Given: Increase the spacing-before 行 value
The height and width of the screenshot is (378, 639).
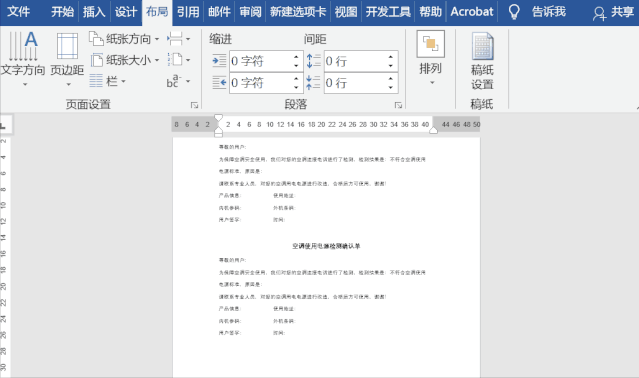Looking at the screenshot, I should pyautogui.click(x=390, y=57).
